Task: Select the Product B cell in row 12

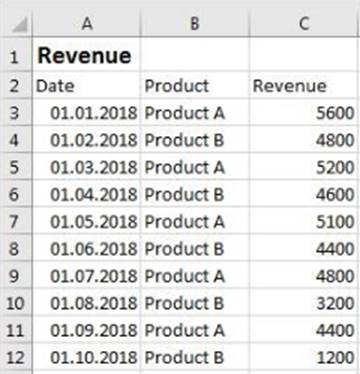Action: click(195, 358)
